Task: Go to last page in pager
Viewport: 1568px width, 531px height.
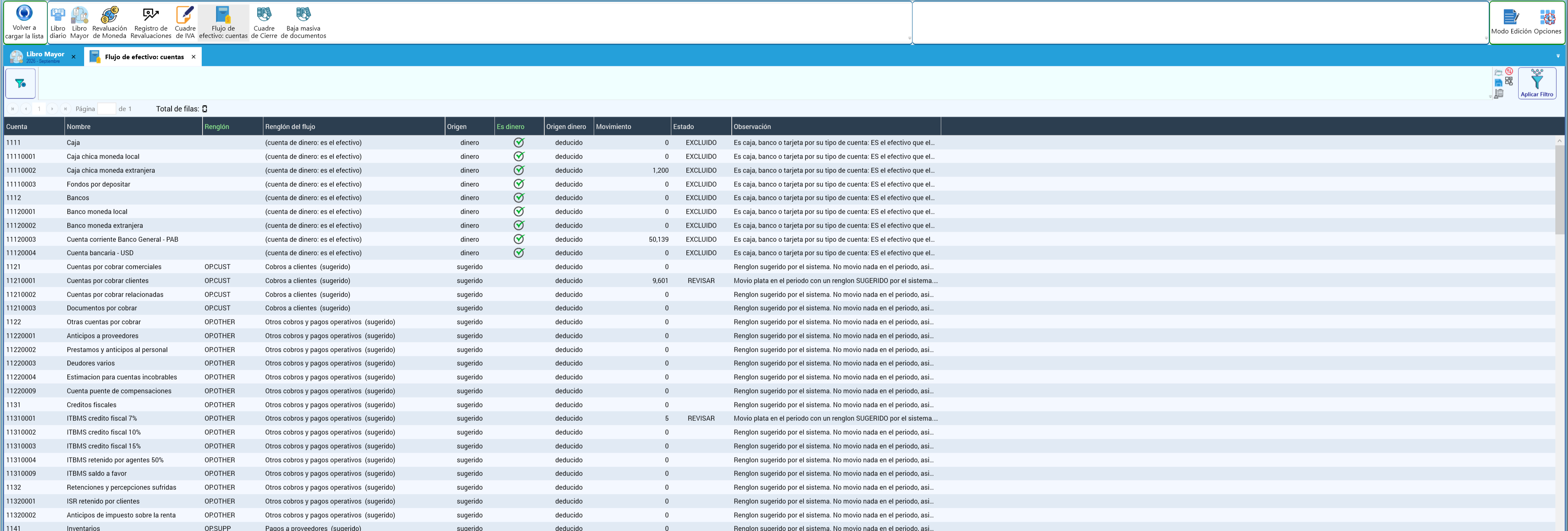Action: click(65, 109)
